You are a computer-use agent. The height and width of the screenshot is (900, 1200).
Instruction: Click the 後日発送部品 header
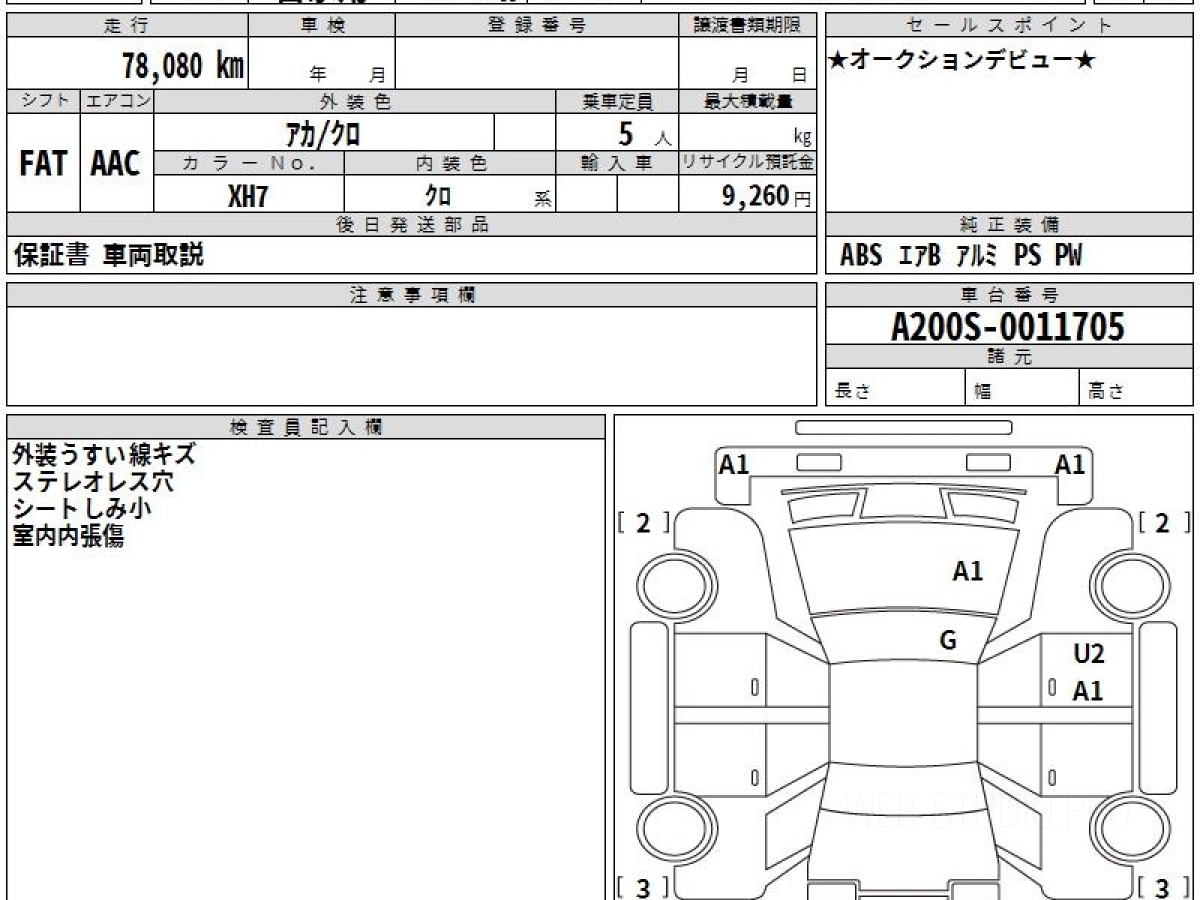click(x=412, y=225)
